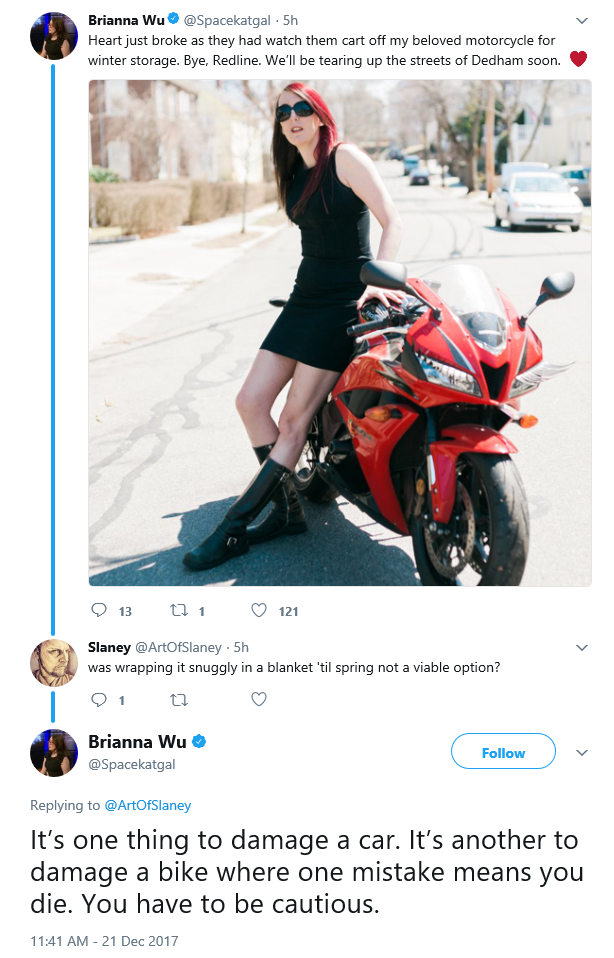Screen dimensions: 614x958
Task: Open the @ArtOfSlaney link in Replying to
Action: [x=148, y=805]
